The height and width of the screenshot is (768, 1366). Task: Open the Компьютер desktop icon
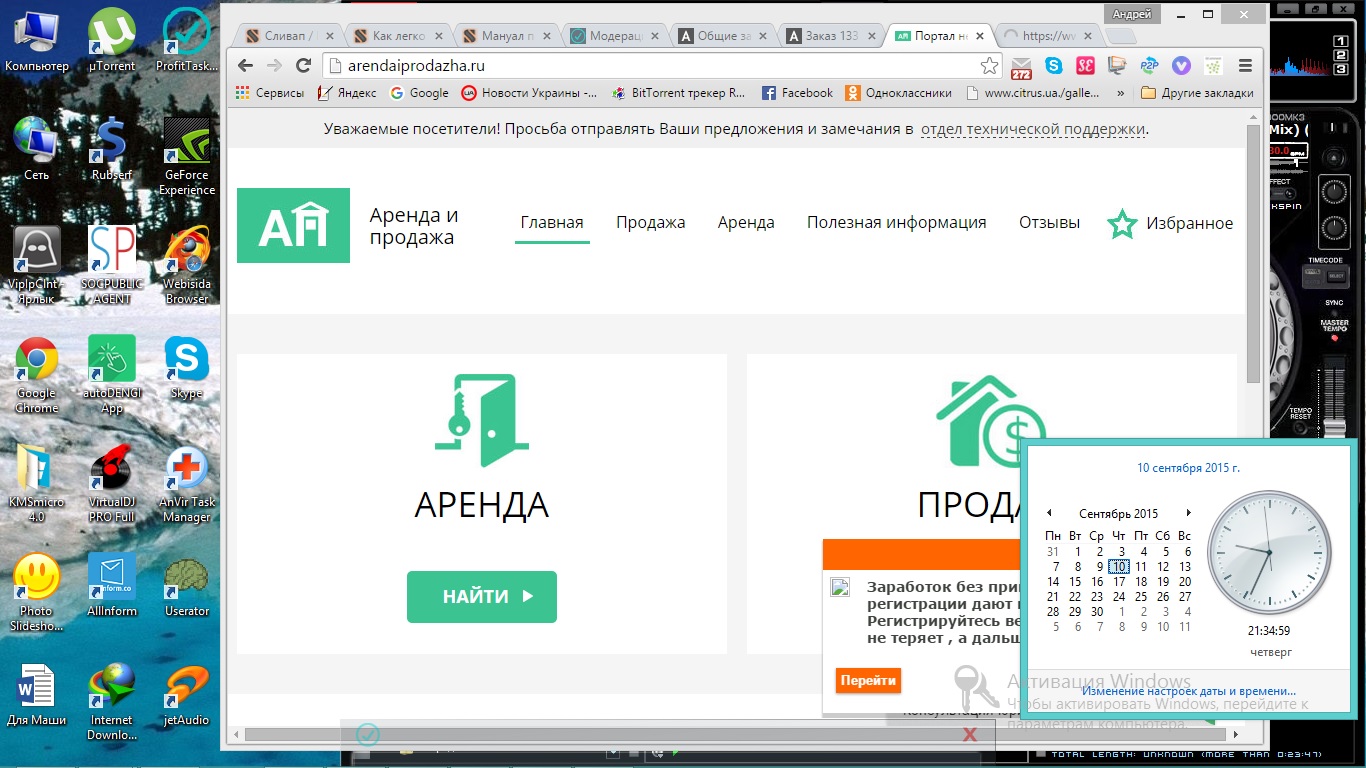pyautogui.click(x=37, y=40)
